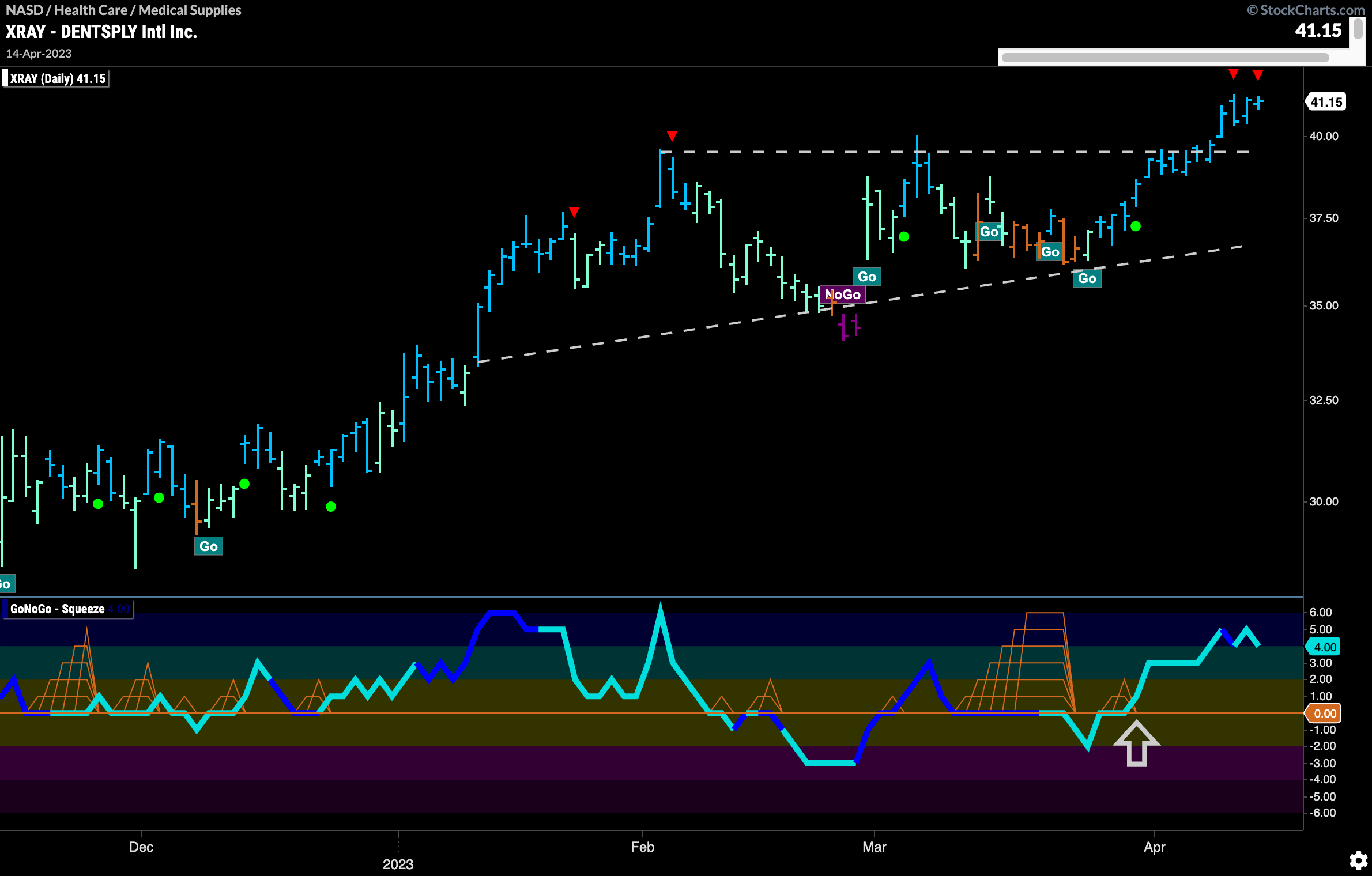The width and height of the screenshot is (1372, 876).
Task: Click the Apr label on the time axis
Action: 1154,847
